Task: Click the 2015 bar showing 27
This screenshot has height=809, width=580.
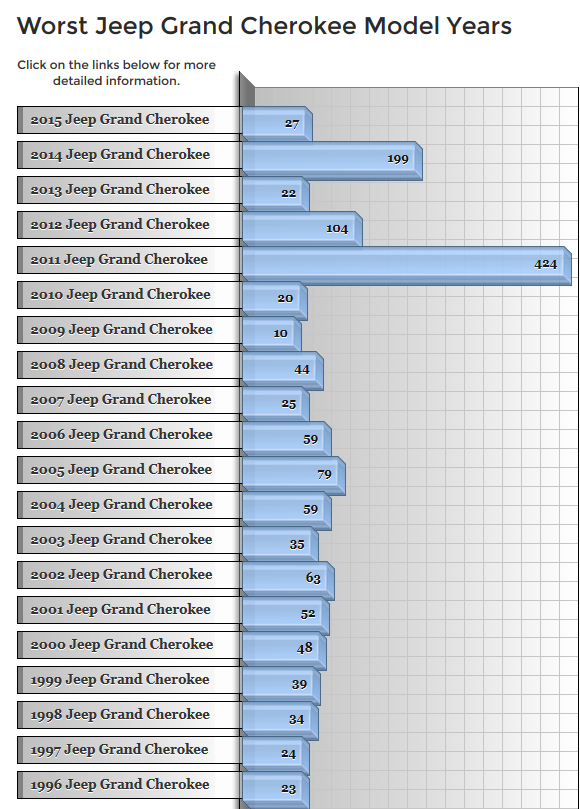Action: coord(277,124)
